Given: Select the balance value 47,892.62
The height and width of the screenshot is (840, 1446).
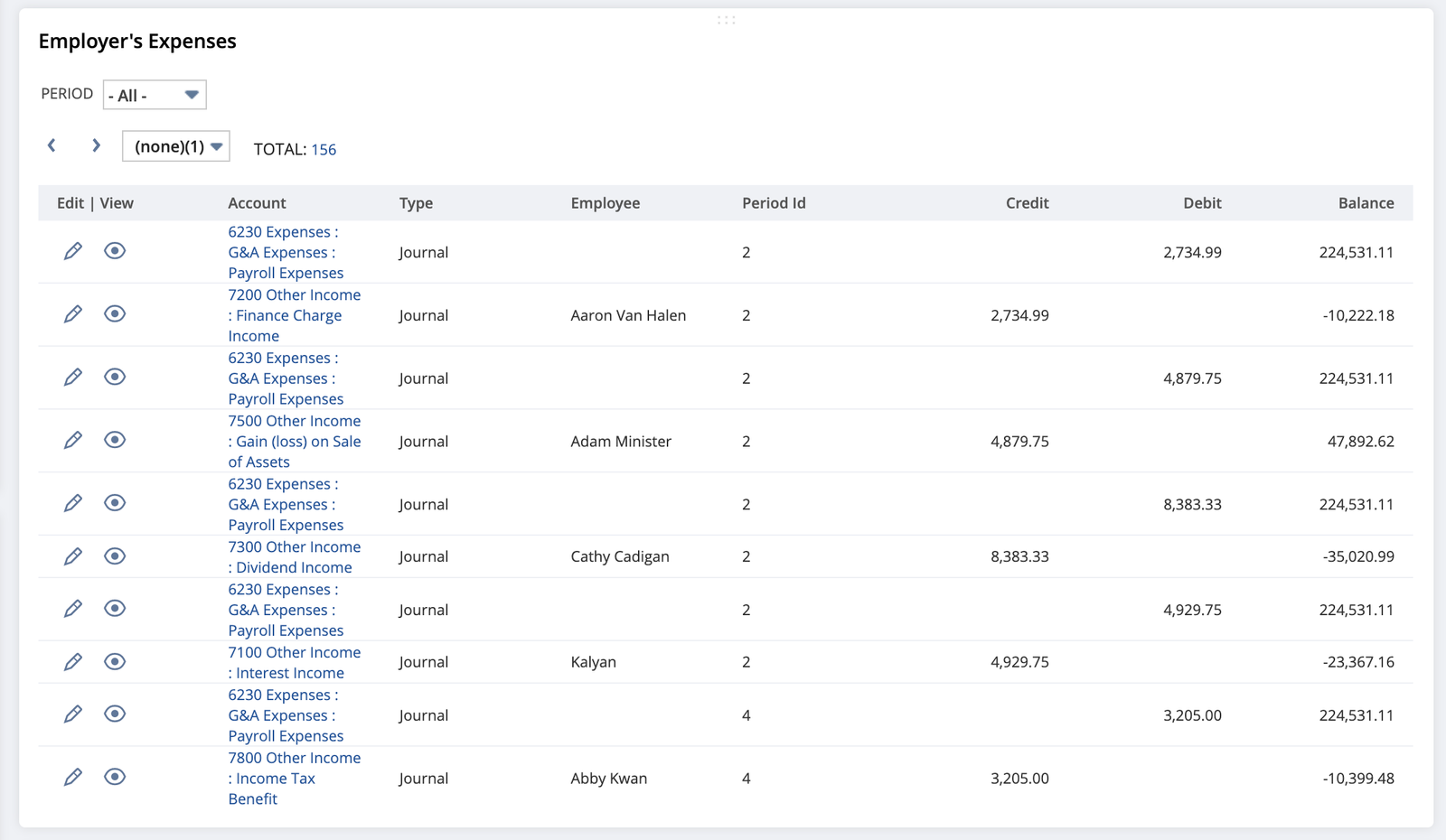Looking at the screenshot, I should click(x=1360, y=441).
